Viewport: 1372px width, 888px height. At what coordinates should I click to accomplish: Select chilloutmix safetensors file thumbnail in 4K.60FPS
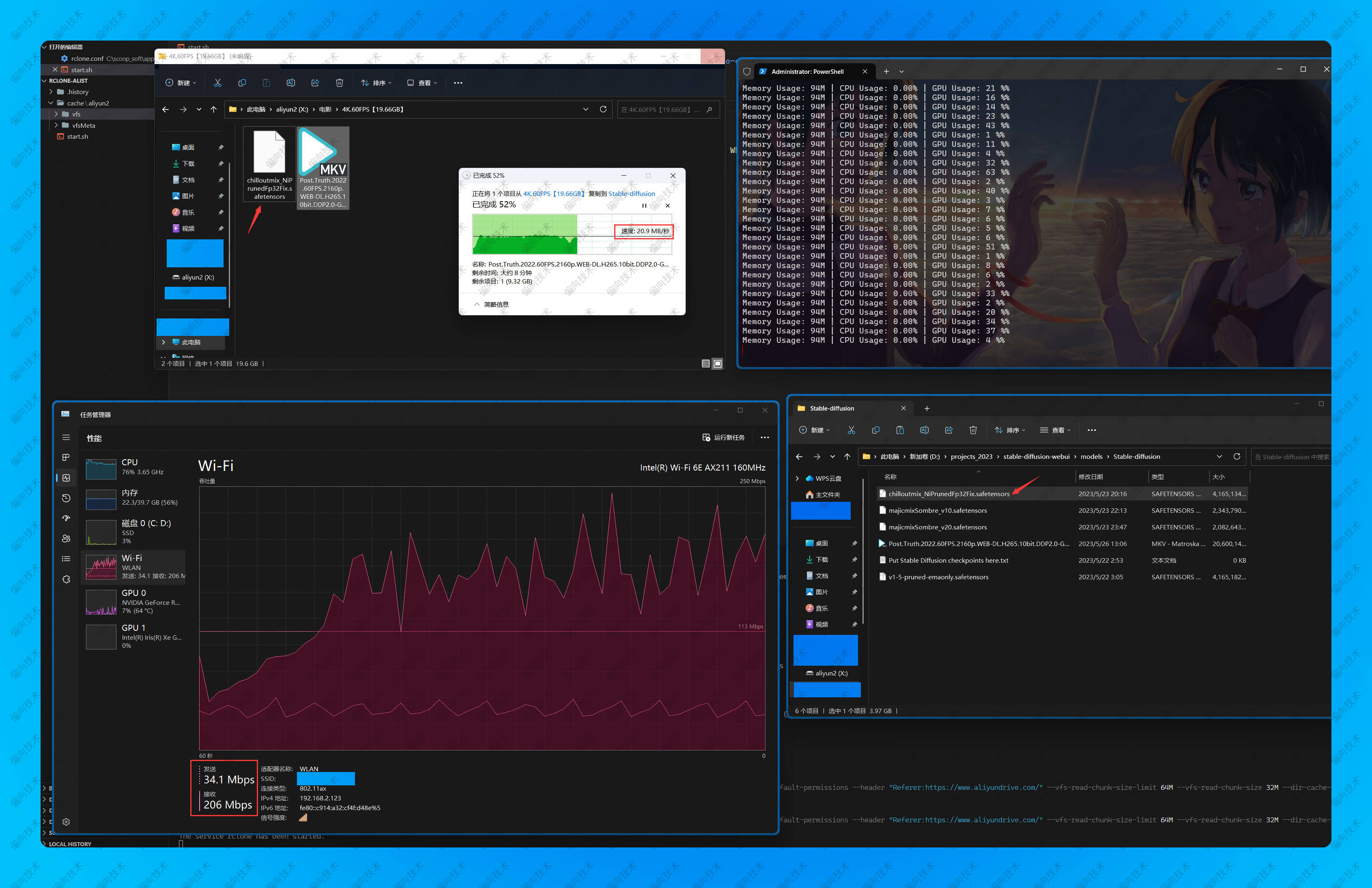point(269,164)
